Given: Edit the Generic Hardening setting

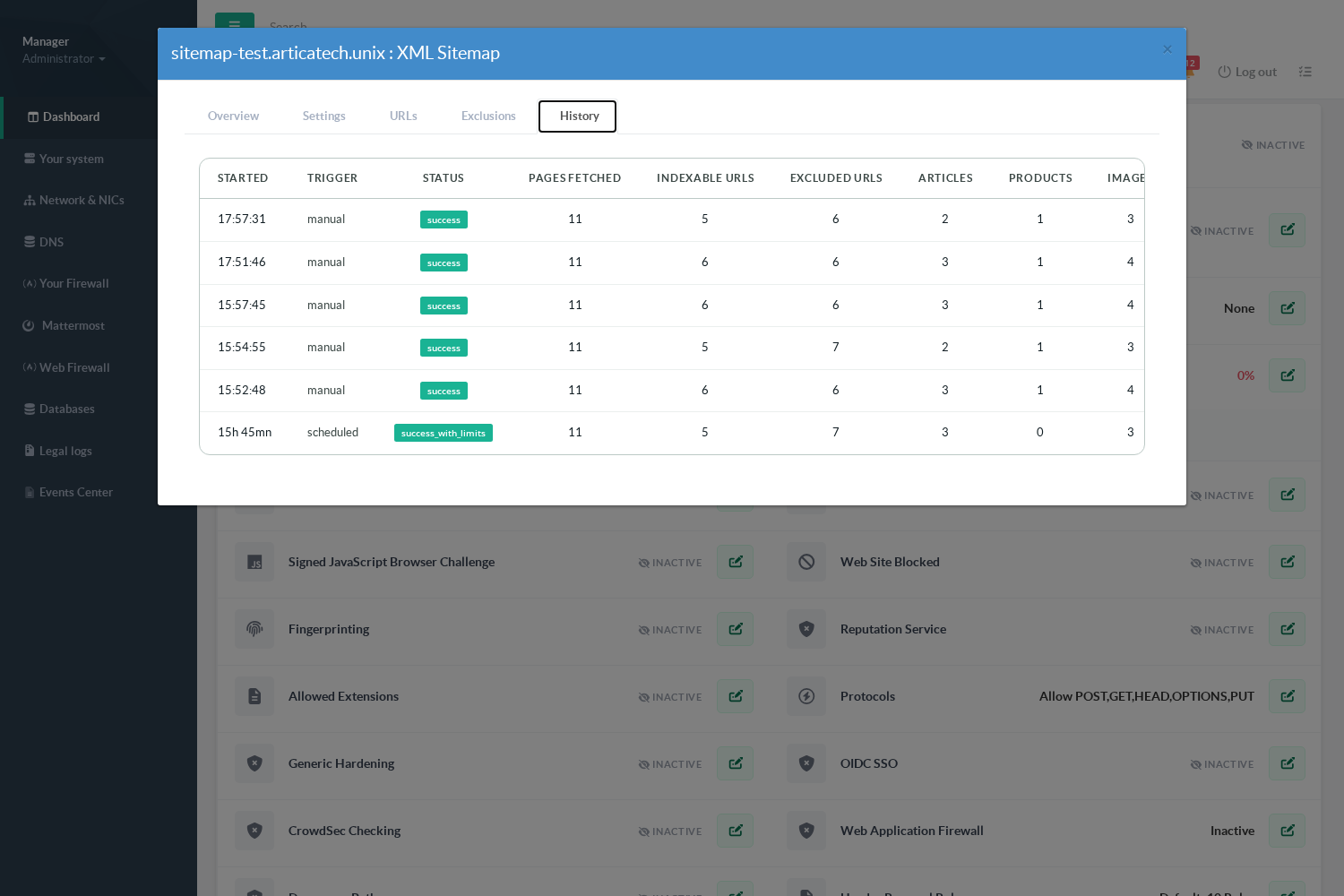Looking at the screenshot, I should click(736, 763).
